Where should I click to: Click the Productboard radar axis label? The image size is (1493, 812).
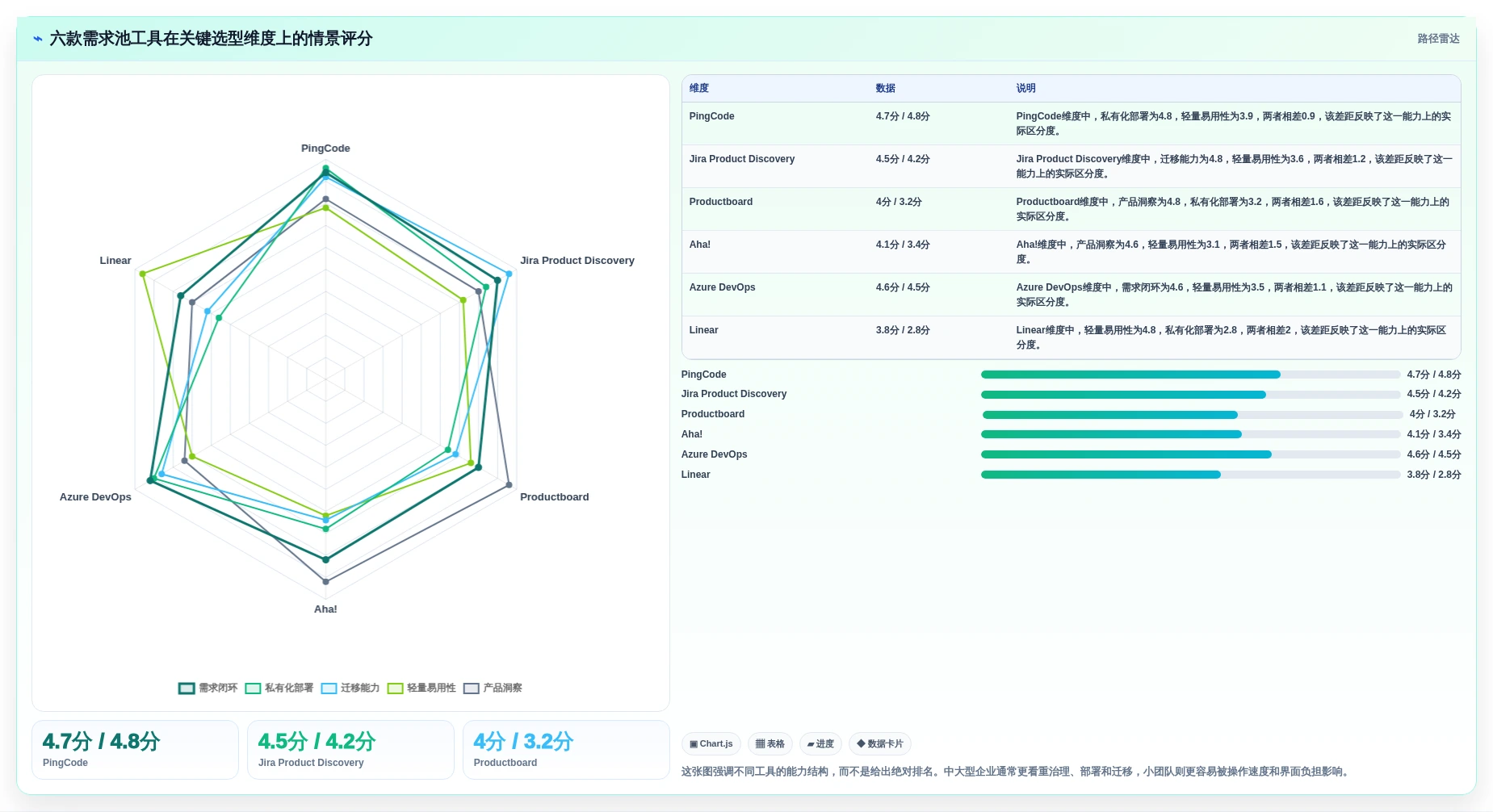click(555, 497)
